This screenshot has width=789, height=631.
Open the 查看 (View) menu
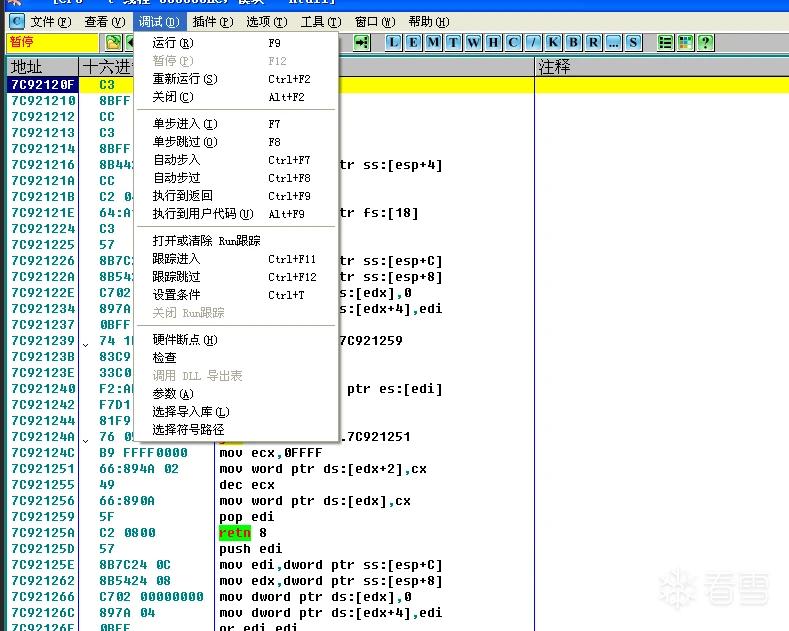coord(105,22)
